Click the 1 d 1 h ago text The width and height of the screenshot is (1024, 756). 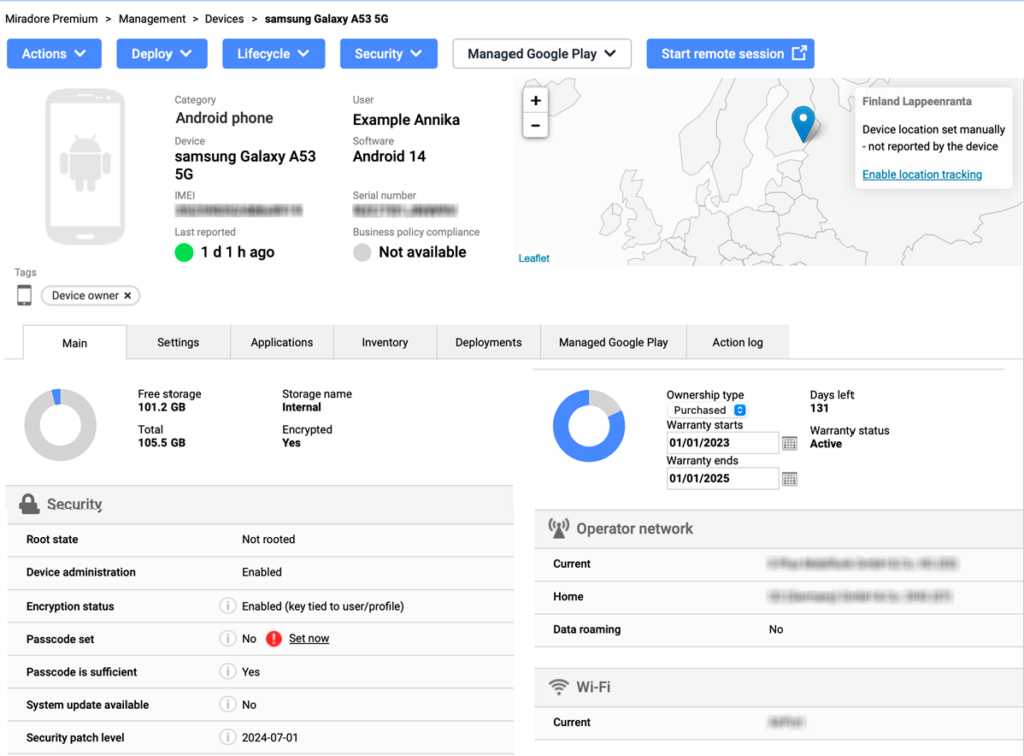[238, 252]
